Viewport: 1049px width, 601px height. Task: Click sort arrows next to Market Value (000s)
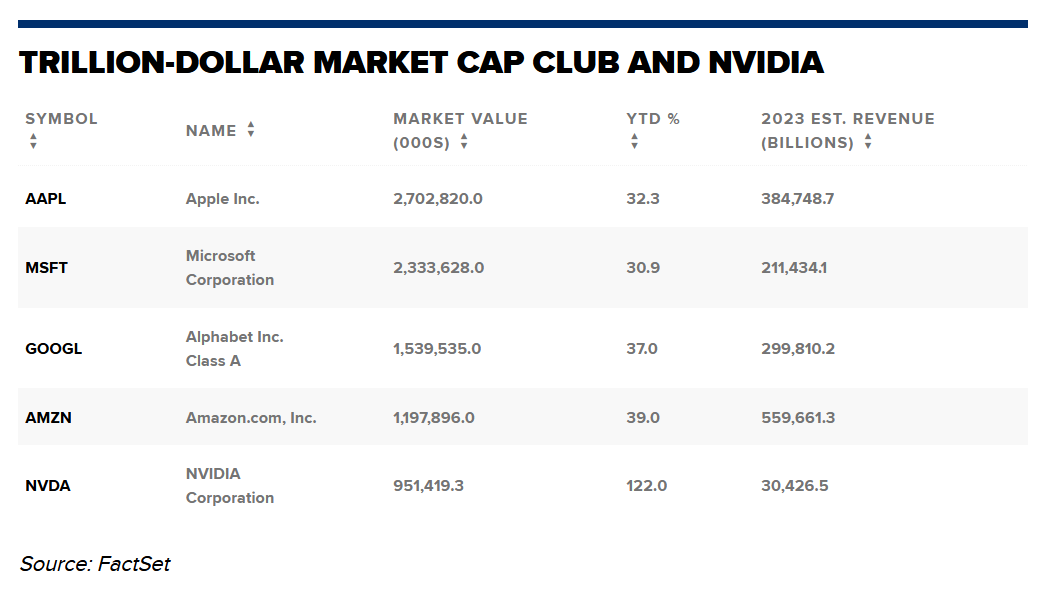point(464,142)
